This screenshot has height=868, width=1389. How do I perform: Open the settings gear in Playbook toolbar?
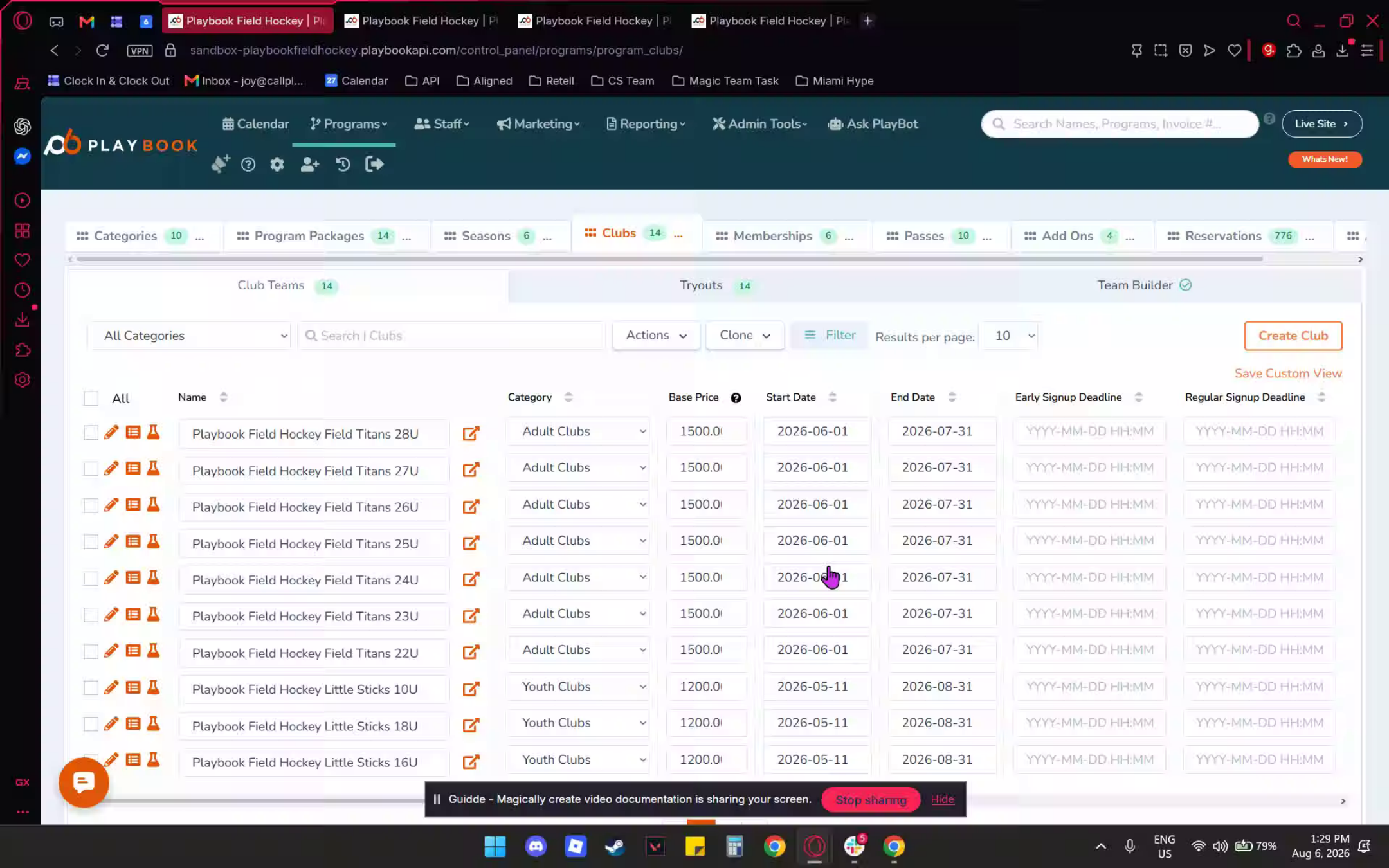pos(277,165)
